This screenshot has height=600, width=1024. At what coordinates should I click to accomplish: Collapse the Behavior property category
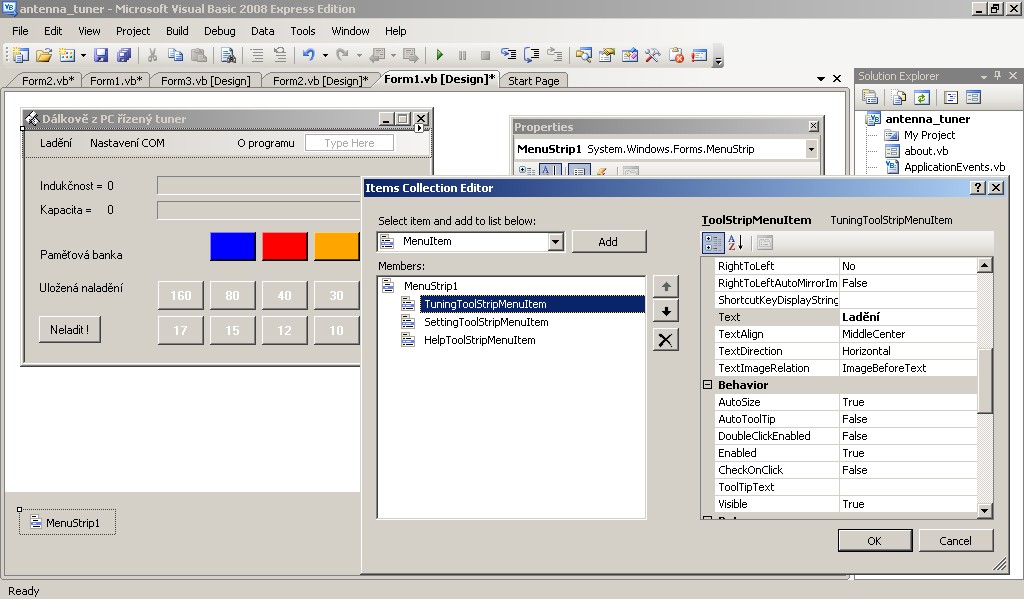click(x=708, y=385)
